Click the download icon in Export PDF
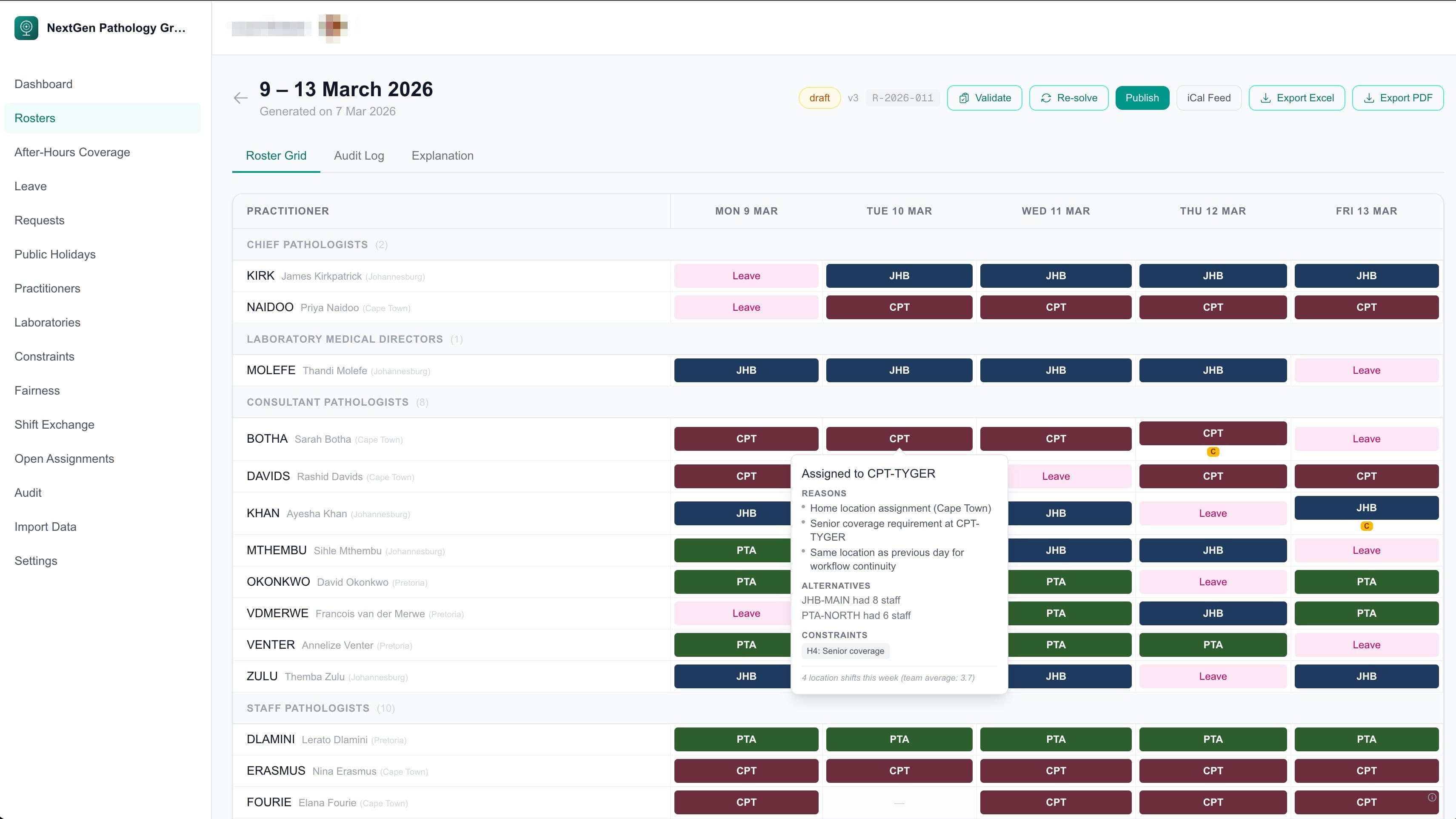Image resolution: width=1456 pixels, height=819 pixels. click(1369, 97)
